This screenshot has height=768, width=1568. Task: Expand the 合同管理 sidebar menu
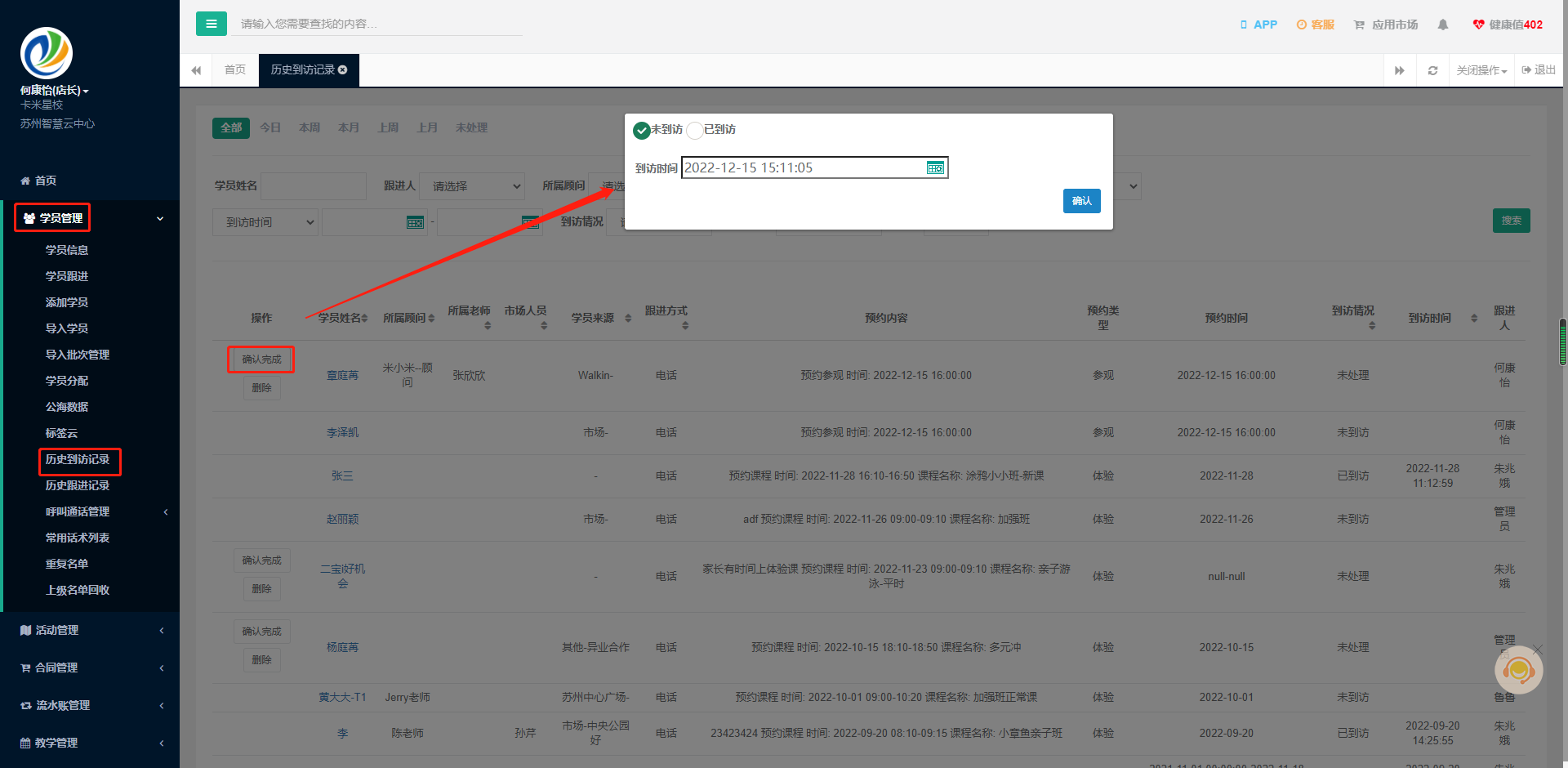tap(90, 668)
